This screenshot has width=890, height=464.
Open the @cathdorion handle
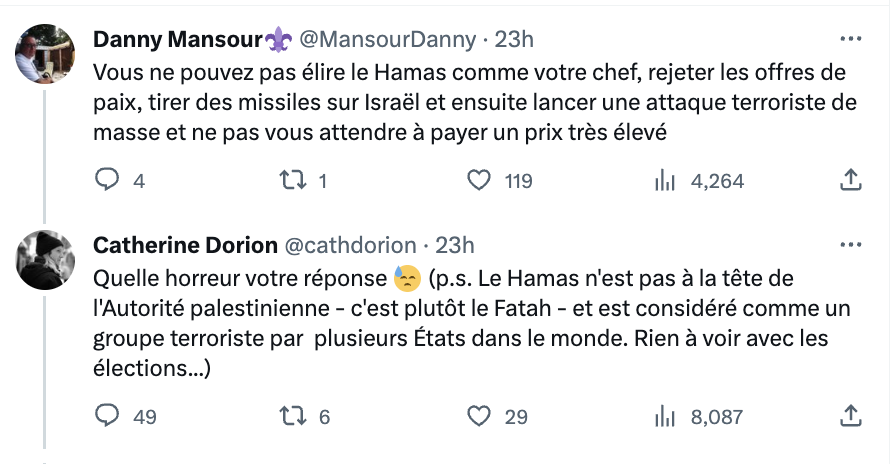(350, 245)
